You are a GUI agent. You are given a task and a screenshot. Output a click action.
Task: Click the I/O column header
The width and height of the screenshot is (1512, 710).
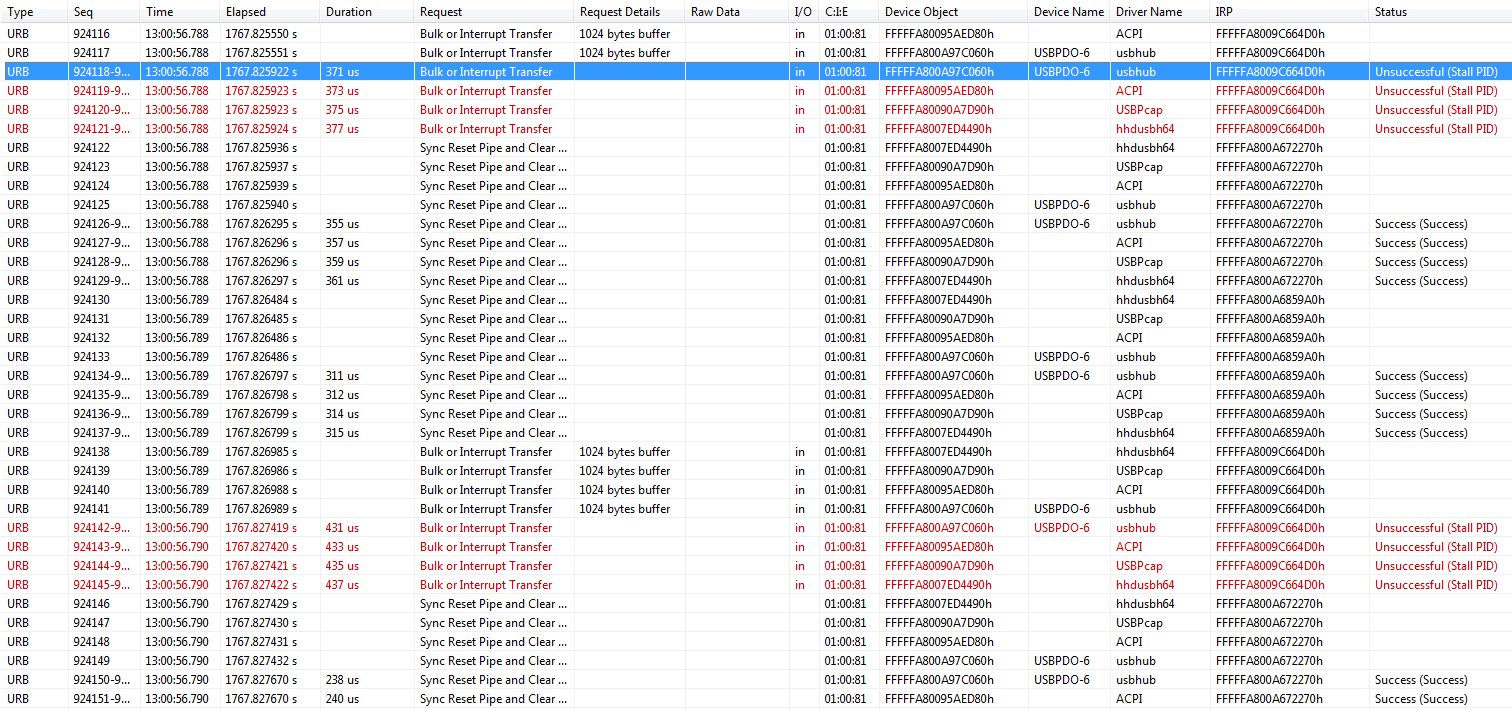804,12
